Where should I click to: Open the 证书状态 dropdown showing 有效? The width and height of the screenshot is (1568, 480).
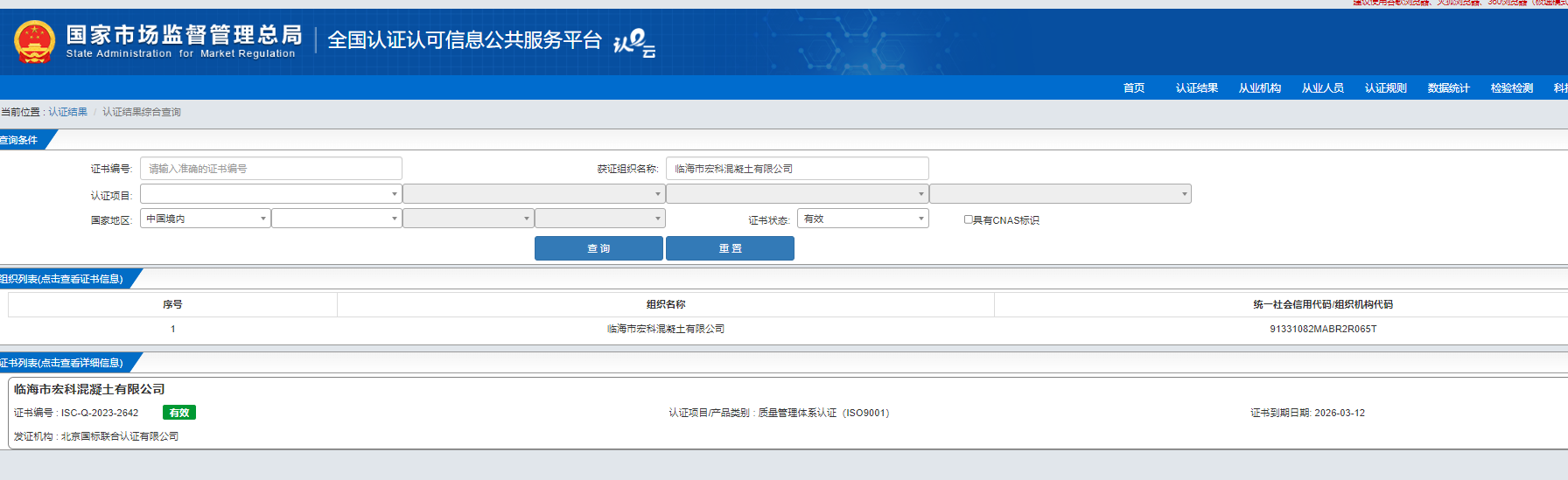point(863,219)
